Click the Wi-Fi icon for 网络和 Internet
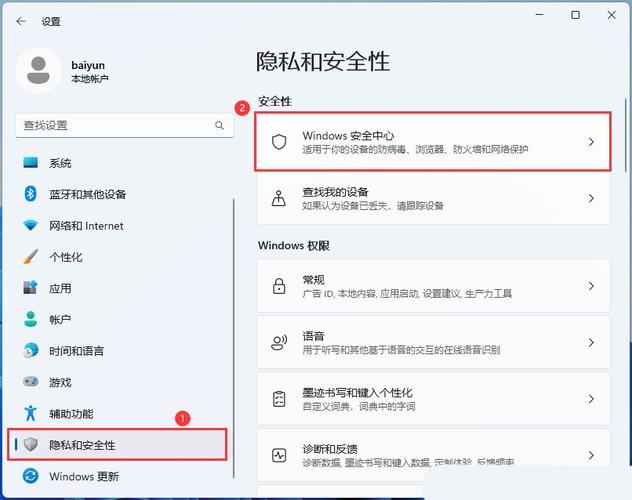The height and width of the screenshot is (500, 632). [x=31, y=225]
